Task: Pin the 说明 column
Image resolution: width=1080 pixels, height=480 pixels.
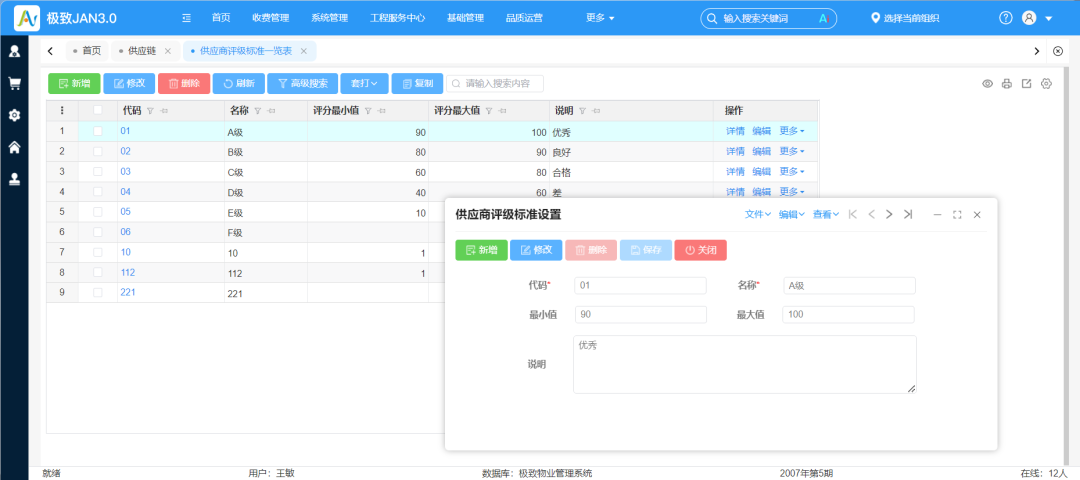Action: tap(596, 111)
